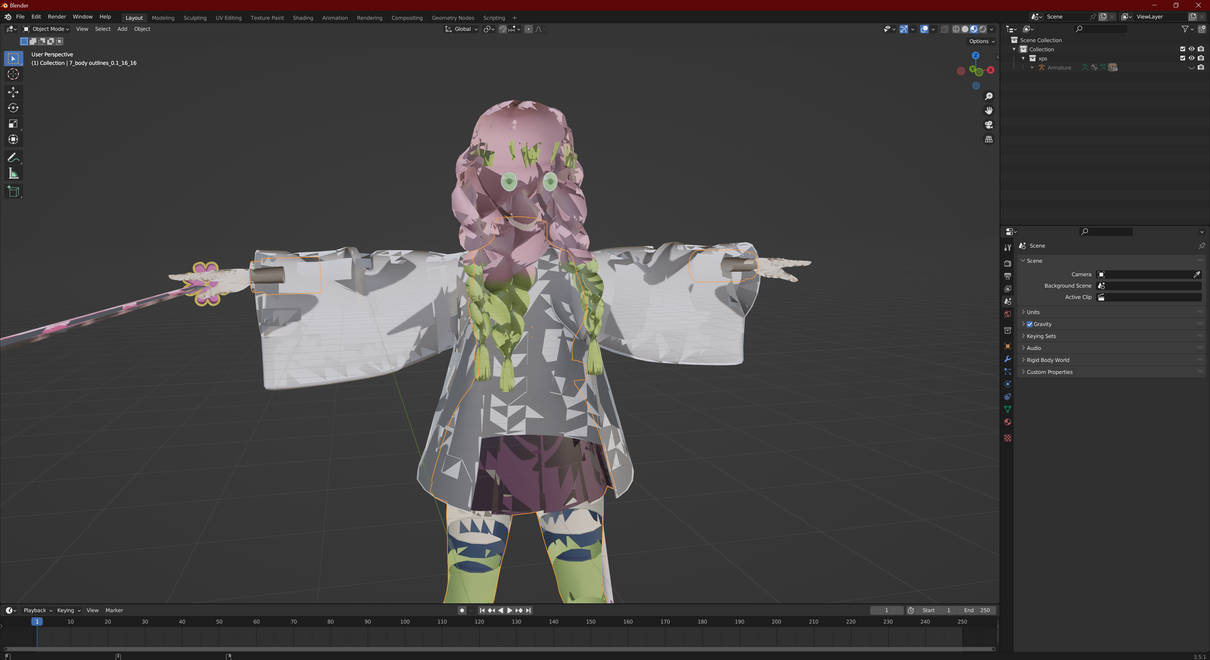
Task: Select the Move tool in toolbar
Action: pyautogui.click(x=13, y=91)
